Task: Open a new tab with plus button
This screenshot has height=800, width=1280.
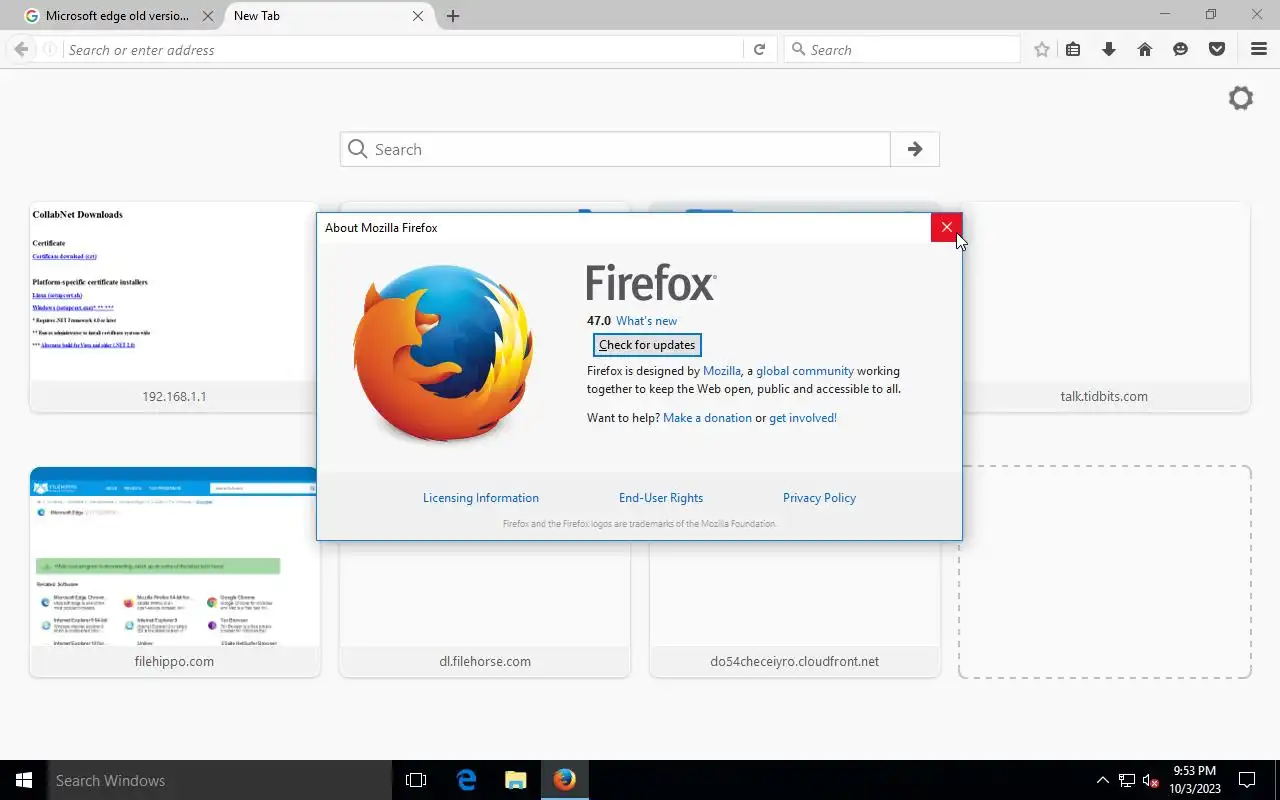Action: click(x=453, y=16)
